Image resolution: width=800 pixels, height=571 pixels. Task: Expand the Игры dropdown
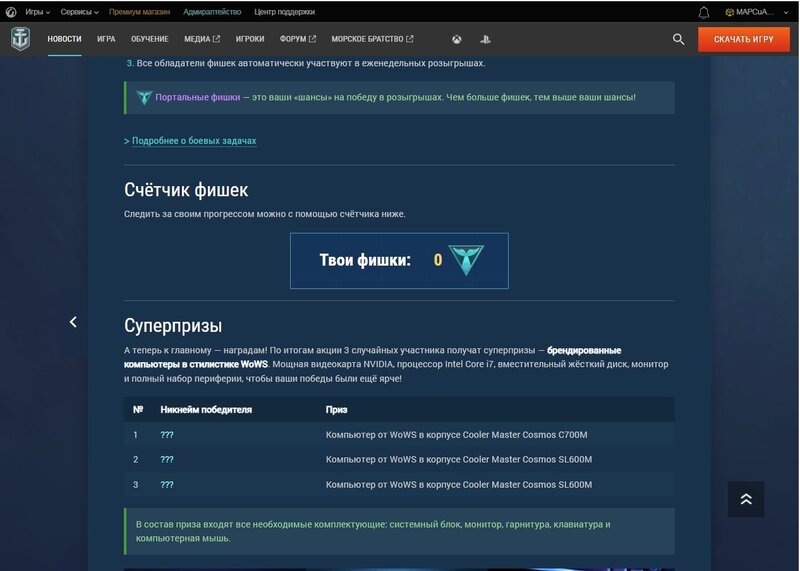pos(37,12)
